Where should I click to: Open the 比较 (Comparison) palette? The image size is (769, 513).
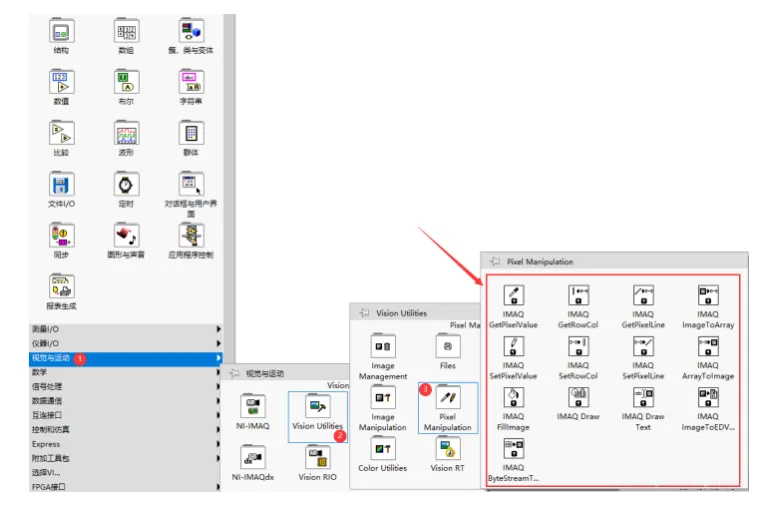point(62,133)
